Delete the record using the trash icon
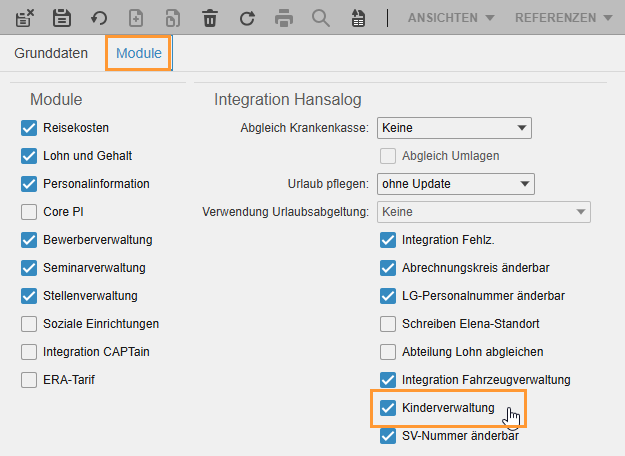The image size is (625, 456). click(x=210, y=18)
